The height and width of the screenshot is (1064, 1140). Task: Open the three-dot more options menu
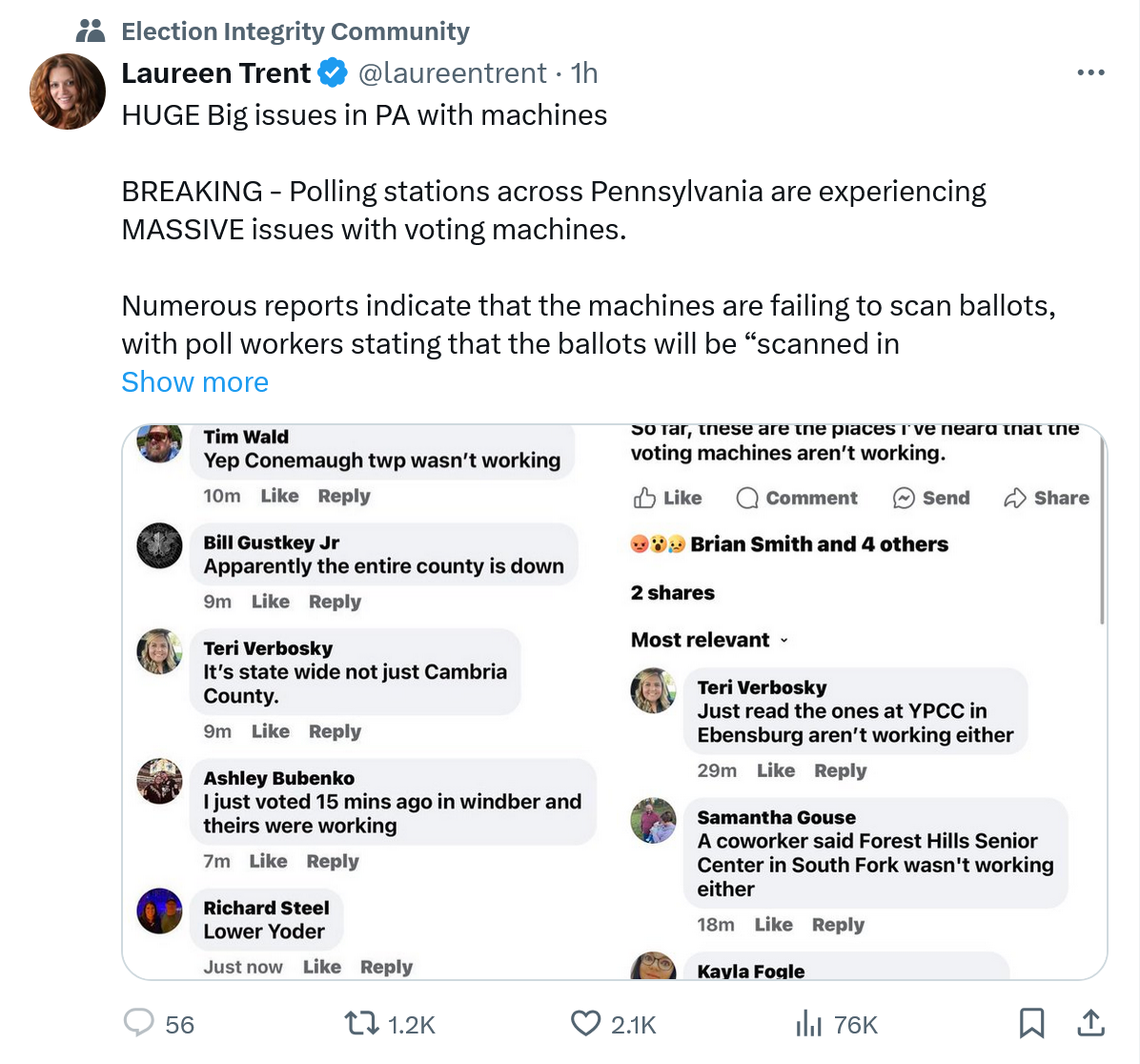point(1090,72)
